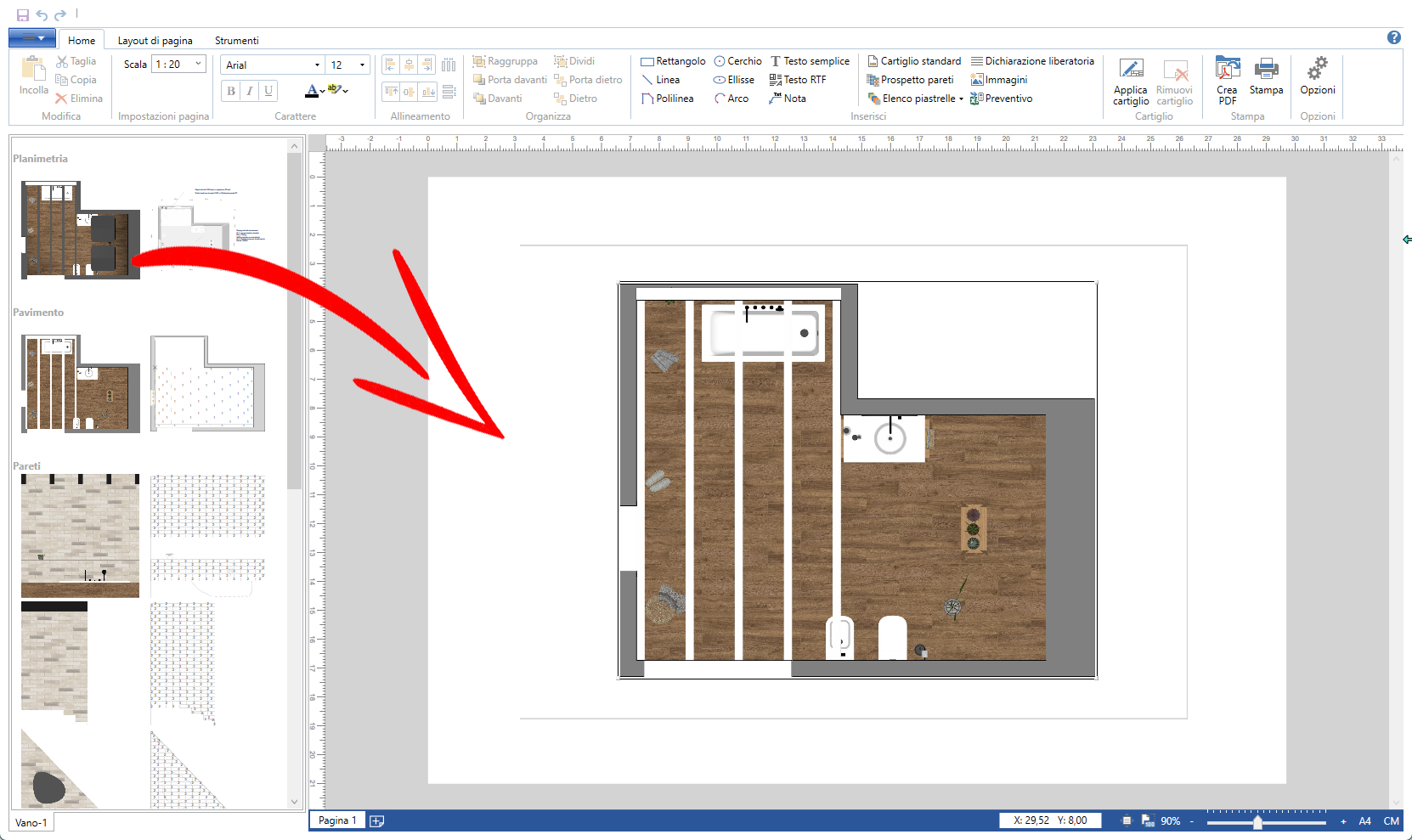Open font color dropdown arrow
This screenshot has width=1412, height=840.
(x=322, y=91)
